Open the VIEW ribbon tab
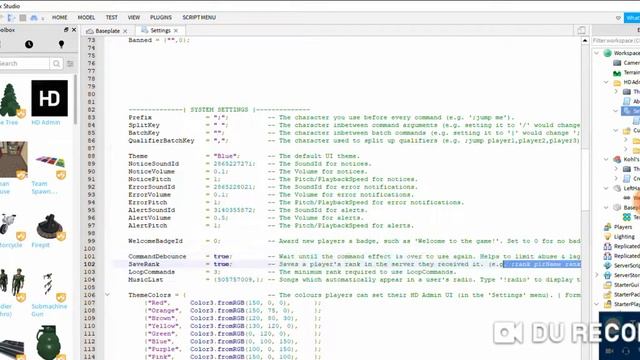 134,18
